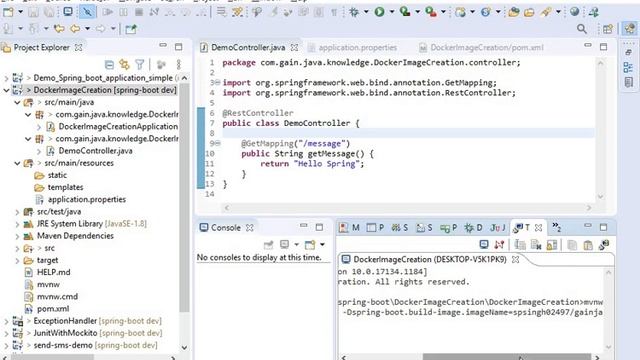
Task: Click the magnifier Quick Access search icon
Action: 582,29
